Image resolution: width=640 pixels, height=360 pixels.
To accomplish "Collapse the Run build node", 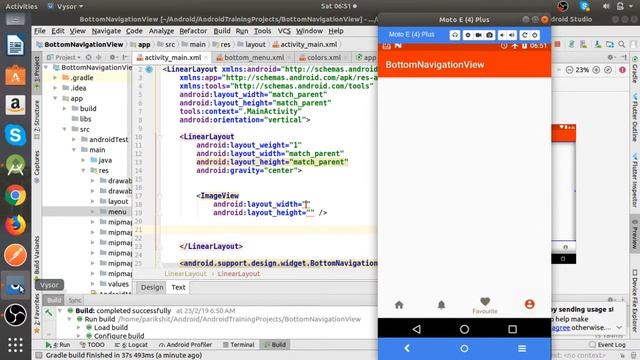I will (69, 319).
